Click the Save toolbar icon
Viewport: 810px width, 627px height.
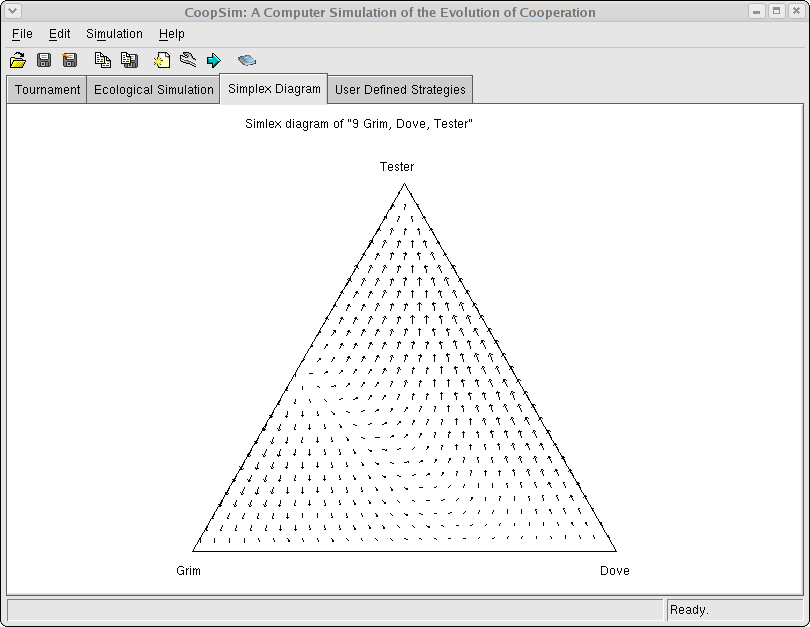[x=44, y=60]
